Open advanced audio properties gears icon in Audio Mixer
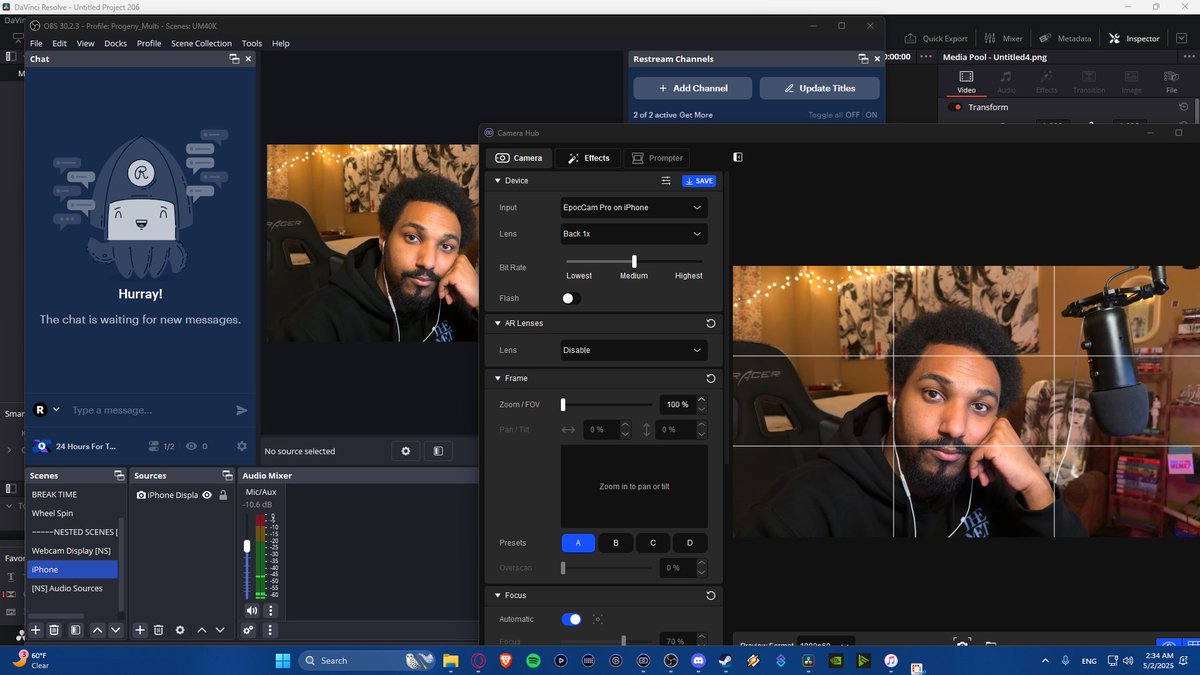1200x675 pixels. [x=249, y=630]
